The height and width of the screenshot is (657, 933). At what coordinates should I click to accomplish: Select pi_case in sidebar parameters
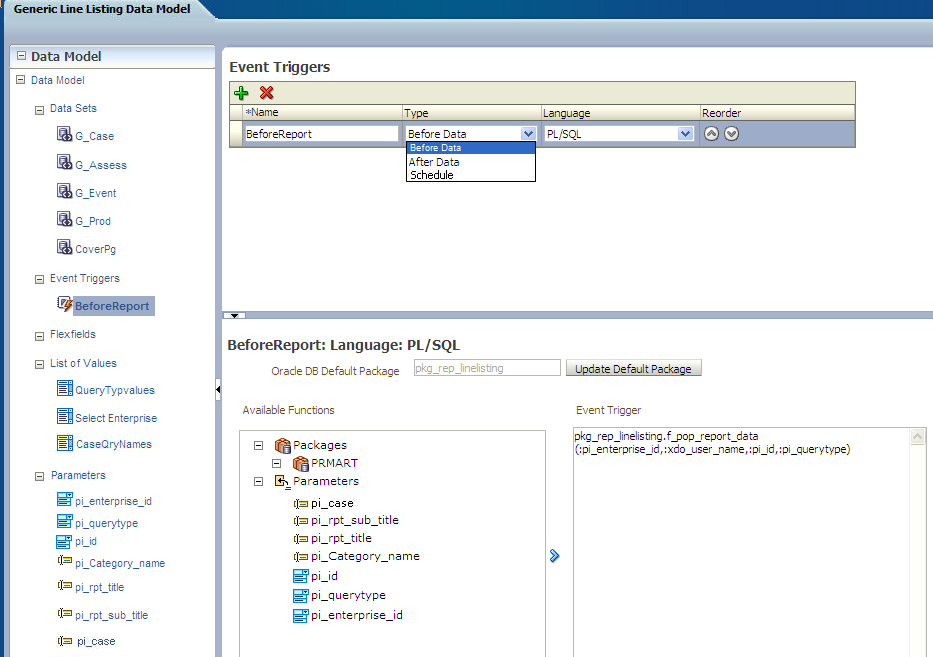(x=96, y=642)
